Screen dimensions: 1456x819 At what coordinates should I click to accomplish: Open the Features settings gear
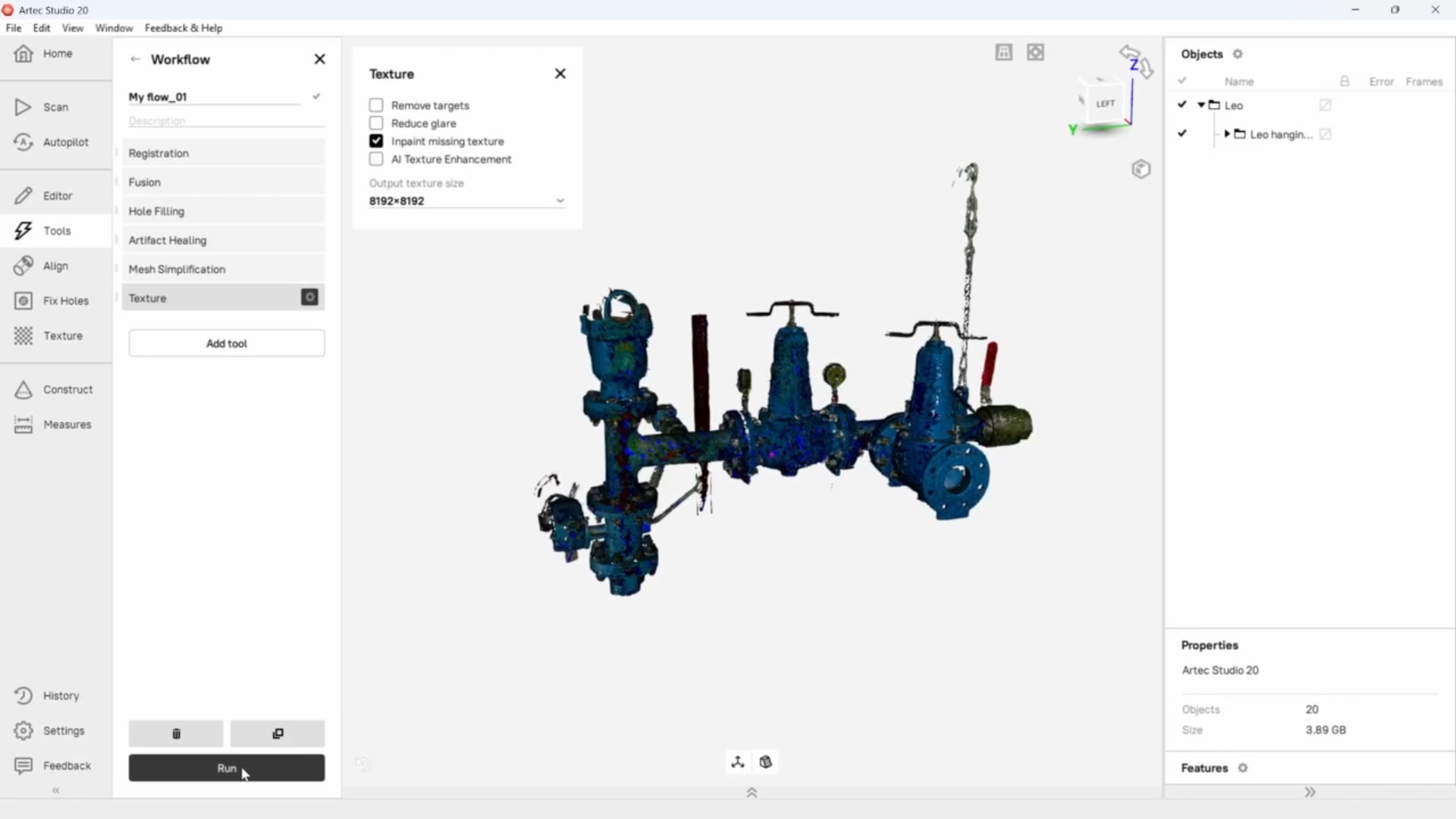pyautogui.click(x=1243, y=767)
